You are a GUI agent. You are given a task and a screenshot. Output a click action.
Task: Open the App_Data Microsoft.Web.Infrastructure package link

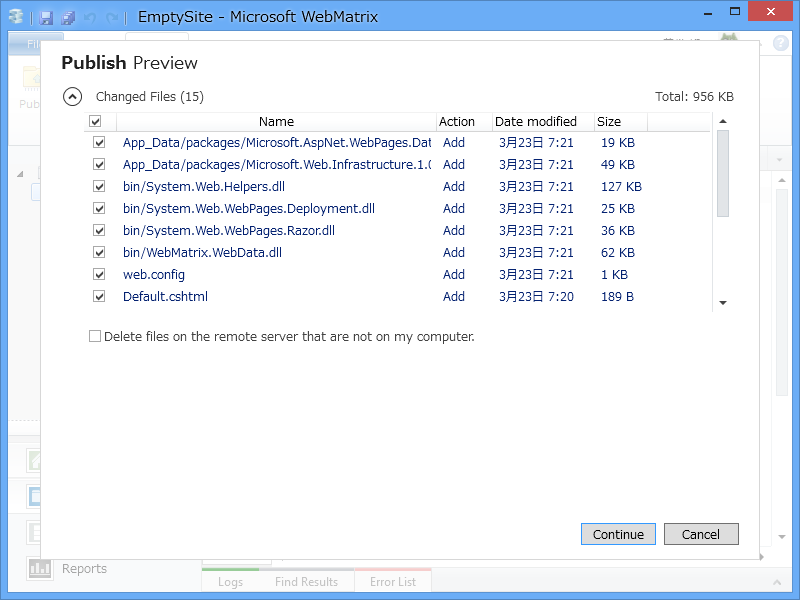277,165
